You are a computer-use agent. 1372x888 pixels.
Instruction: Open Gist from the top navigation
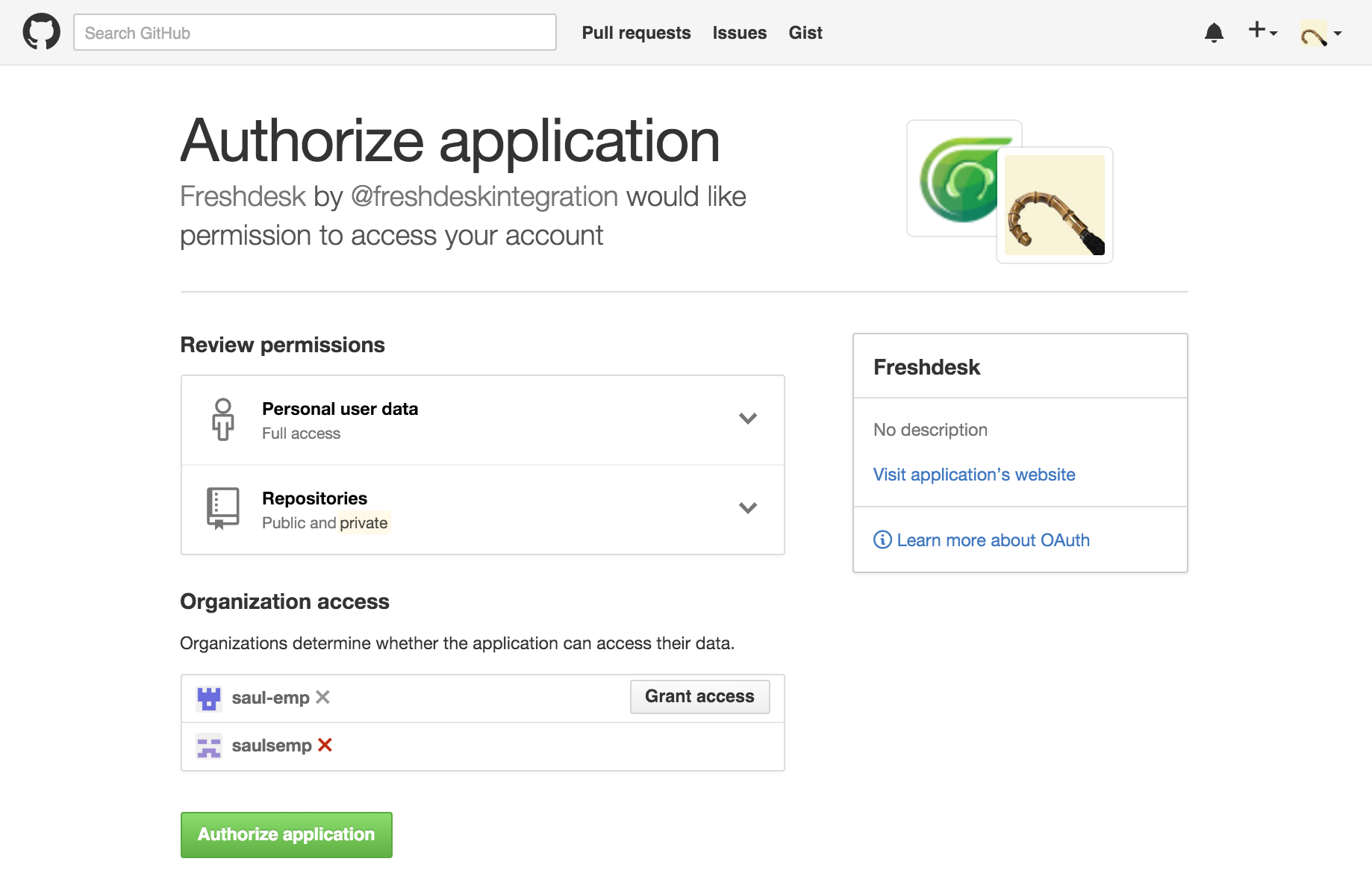[x=805, y=33]
